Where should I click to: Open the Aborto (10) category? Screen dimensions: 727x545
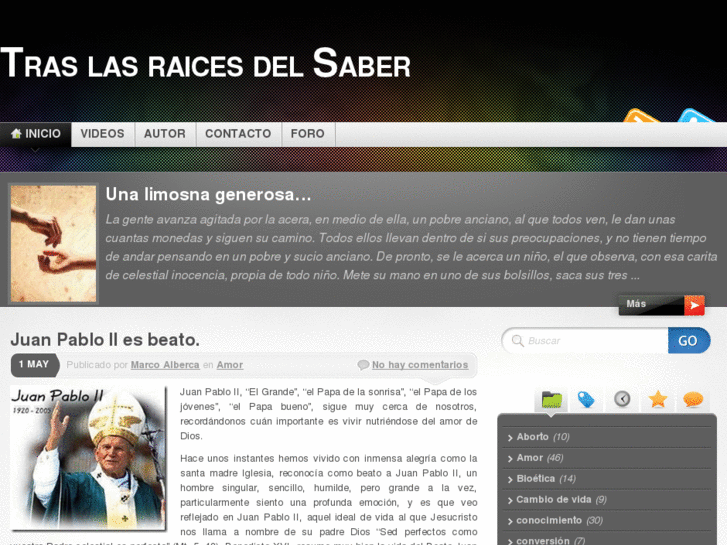click(x=542, y=437)
